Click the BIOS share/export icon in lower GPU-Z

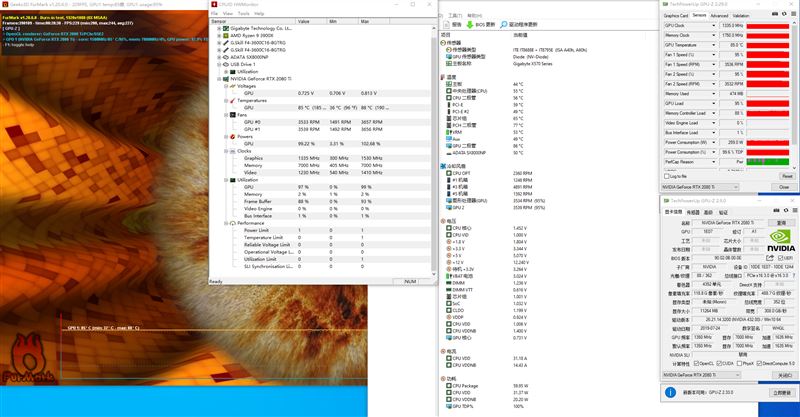pyautogui.click(x=770, y=258)
